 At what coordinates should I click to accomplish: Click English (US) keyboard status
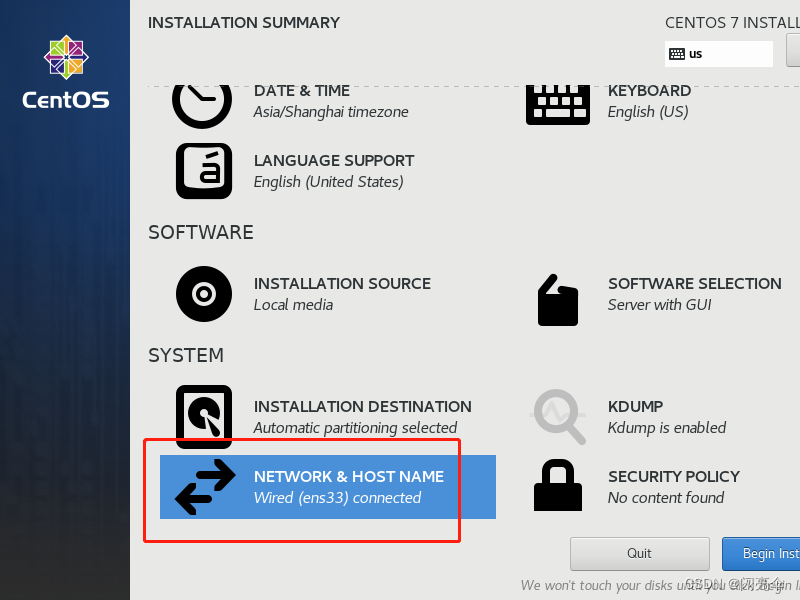(648, 112)
